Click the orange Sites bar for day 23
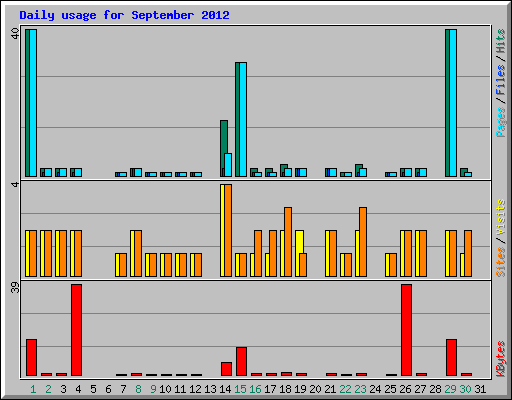Viewport: 512px width, 400px height. click(363, 242)
